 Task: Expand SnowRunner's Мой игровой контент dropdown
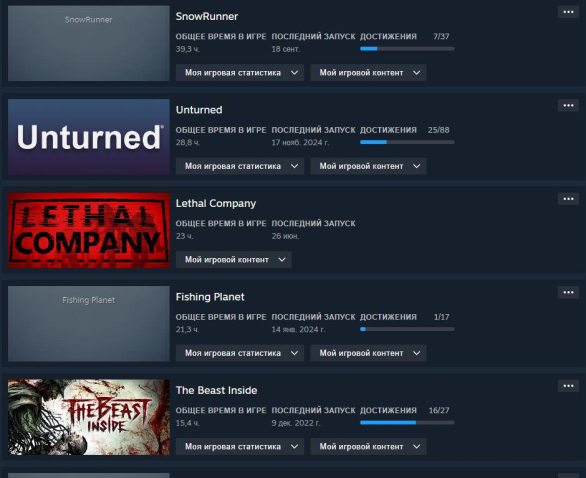pos(368,73)
